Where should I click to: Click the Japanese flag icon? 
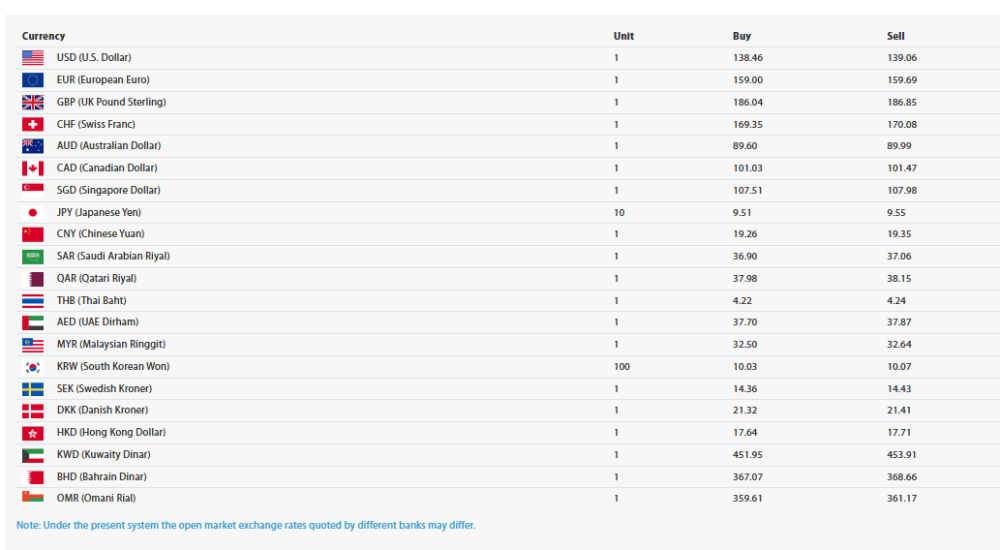(x=33, y=212)
